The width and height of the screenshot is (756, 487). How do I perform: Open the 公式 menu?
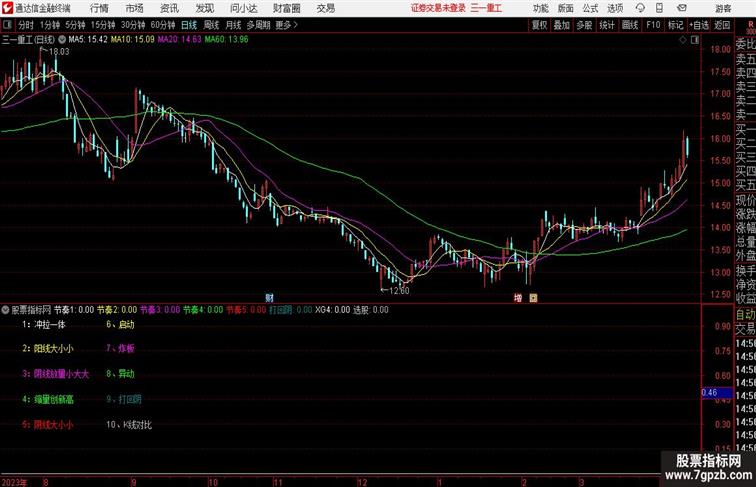coord(590,8)
